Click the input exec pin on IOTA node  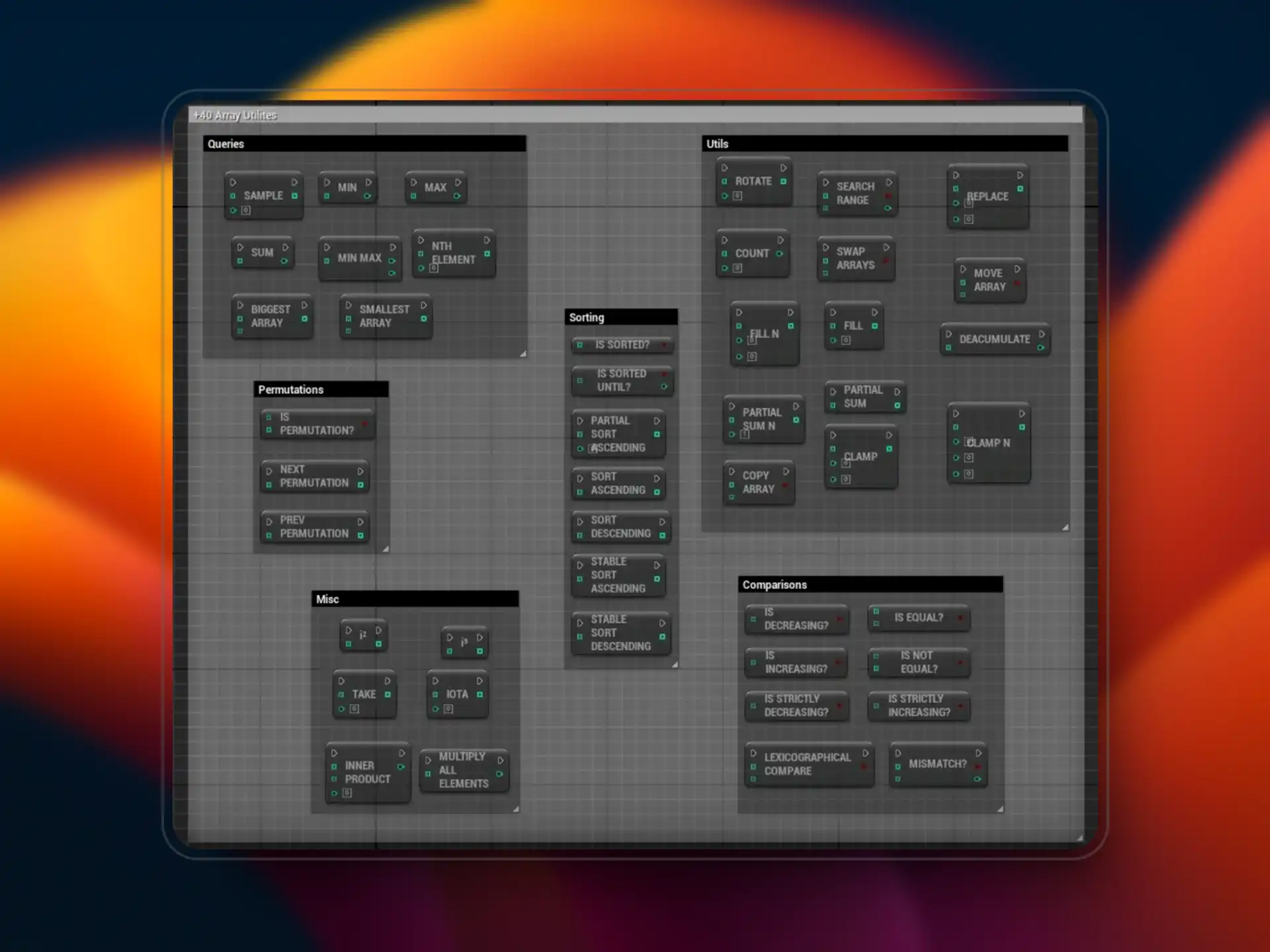click(435, 680)
